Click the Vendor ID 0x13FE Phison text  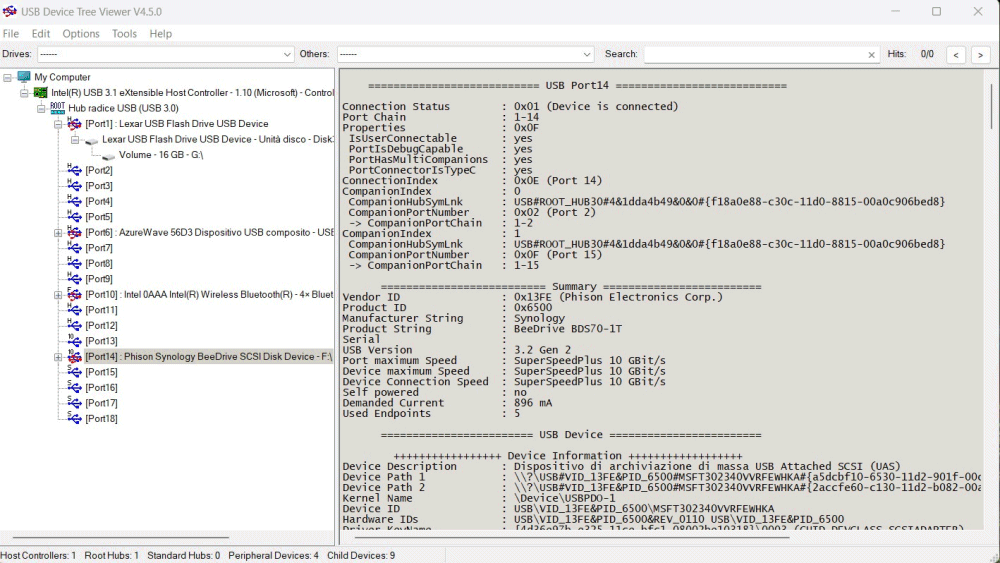click(x=533, y=297)
